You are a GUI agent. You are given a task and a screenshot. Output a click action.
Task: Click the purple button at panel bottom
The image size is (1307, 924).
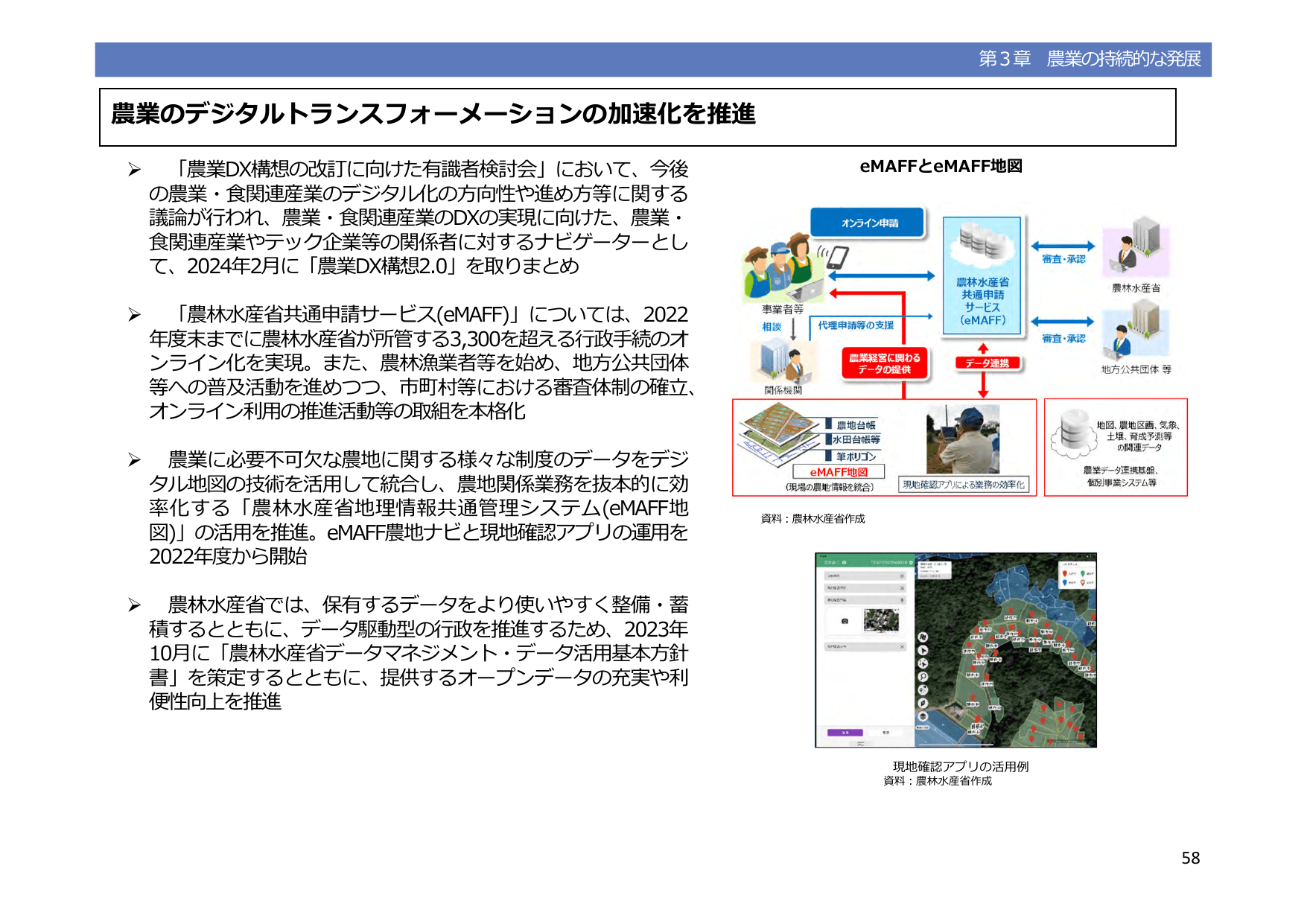coord(845,733)
